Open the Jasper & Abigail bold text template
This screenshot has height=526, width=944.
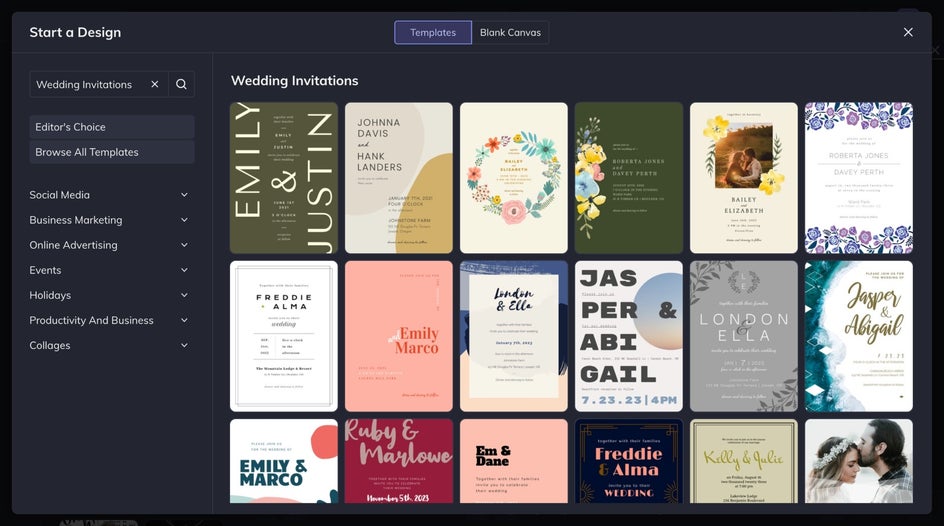(629, 336)
